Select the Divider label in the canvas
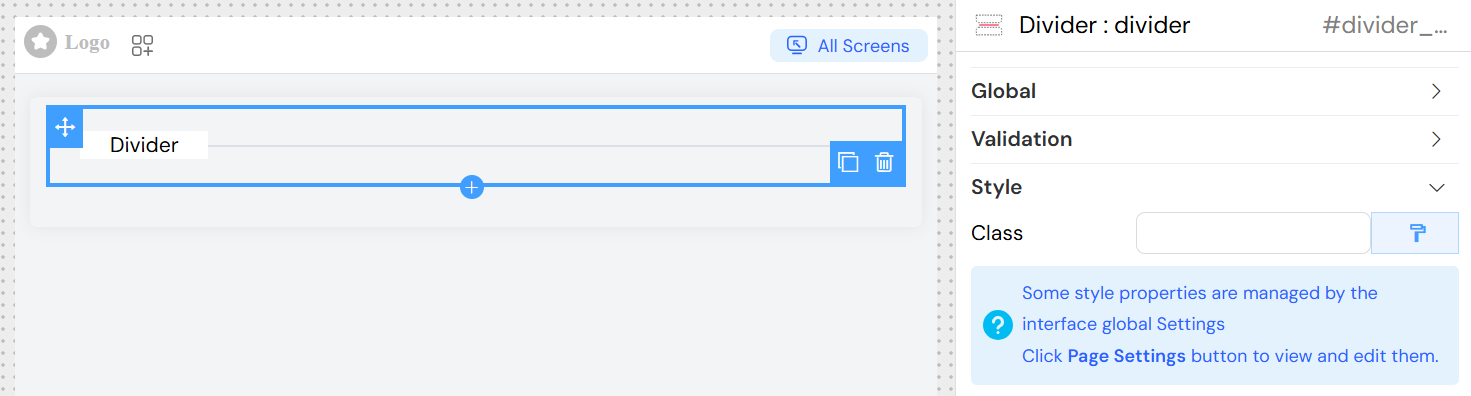Screen dimensions: 1471x396 pyautogui.click(x=144, y=145)
